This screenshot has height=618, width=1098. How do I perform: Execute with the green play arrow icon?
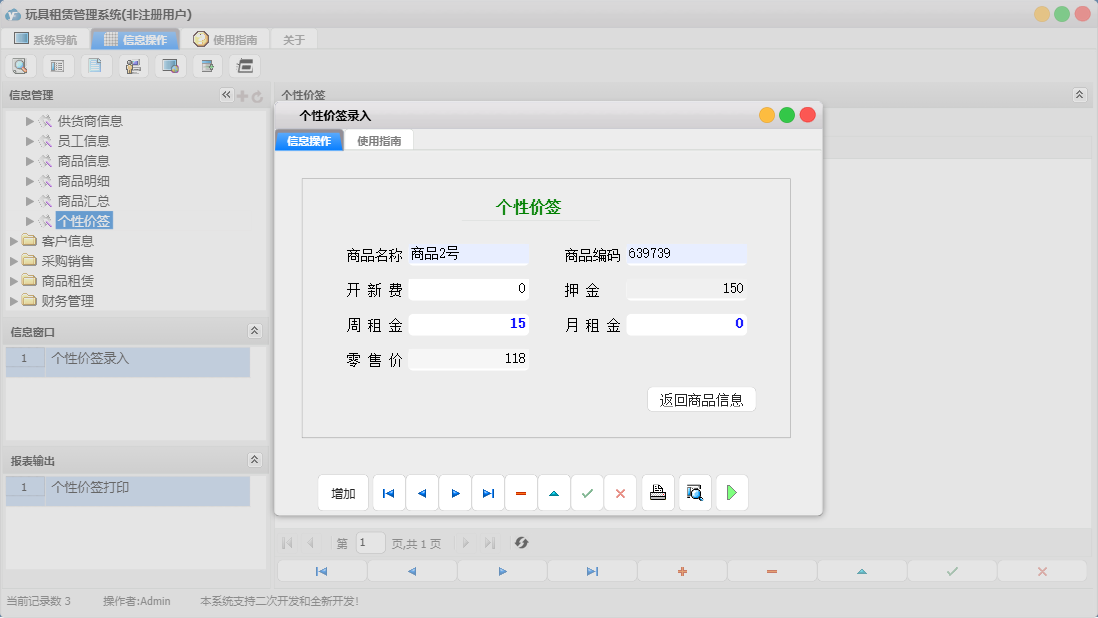pyautogui.click(x=731, y=492)
